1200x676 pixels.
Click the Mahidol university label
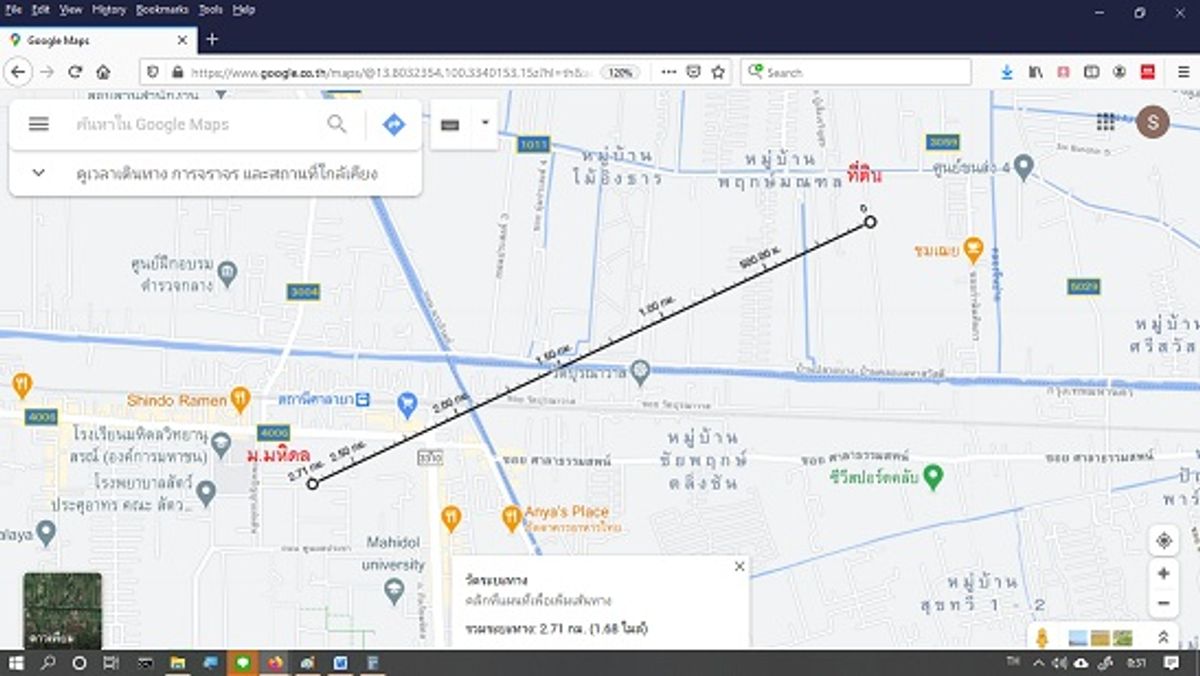click(x=394, y=556)
